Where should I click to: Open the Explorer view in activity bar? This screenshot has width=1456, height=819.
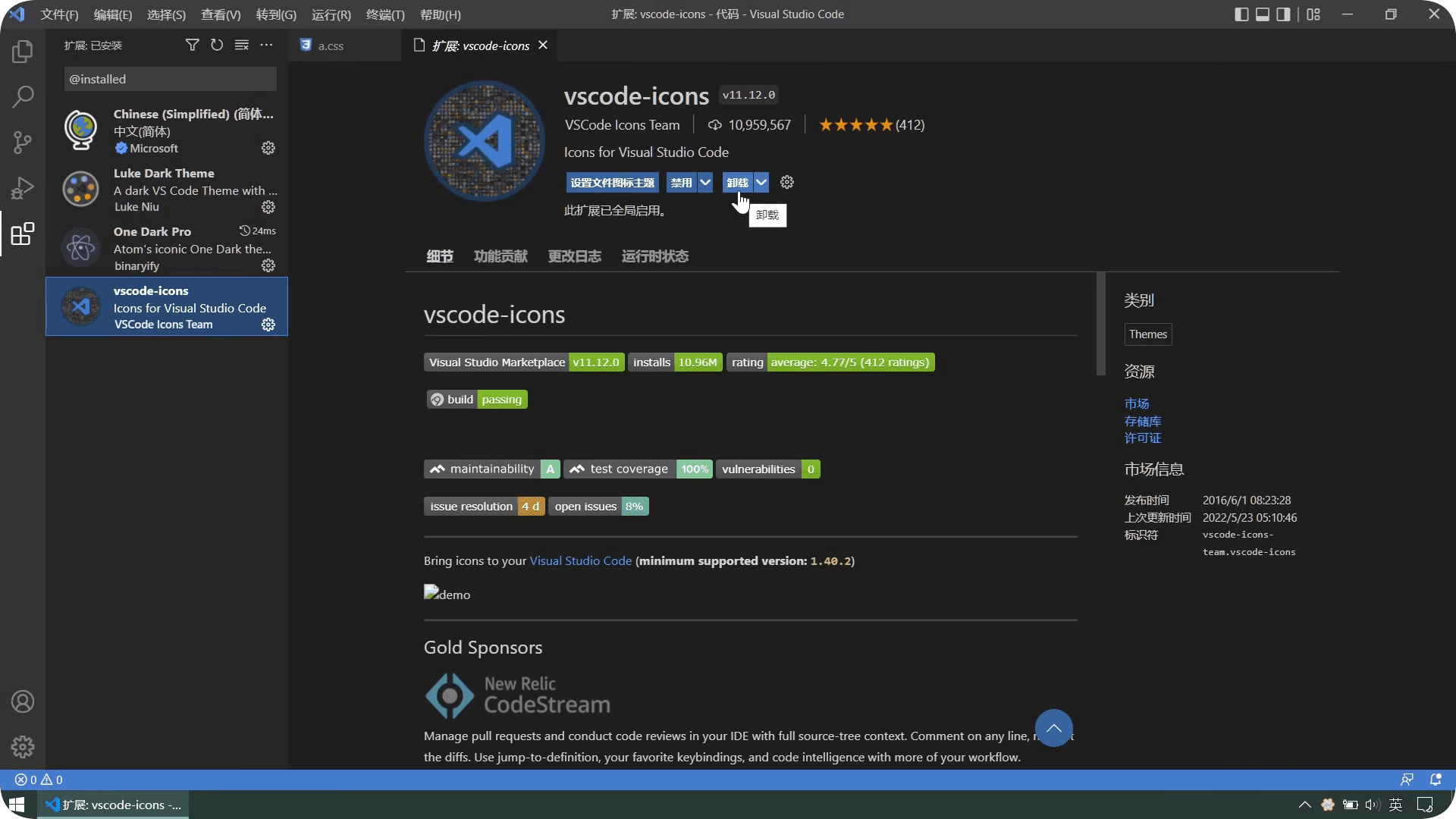click(x=23, y=52)
